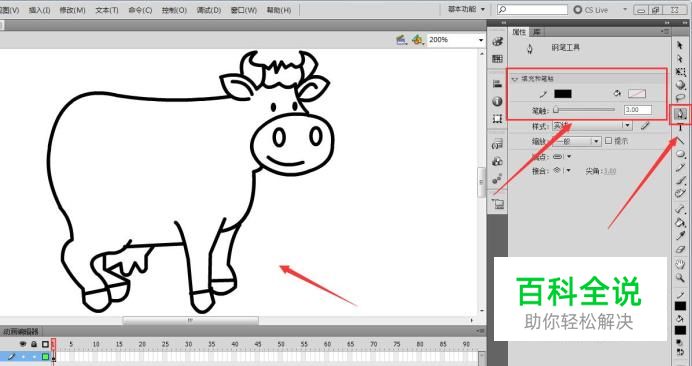Select the 3D Rotation tool
Viewport: 692px width, 366px height.
[680, 85]
